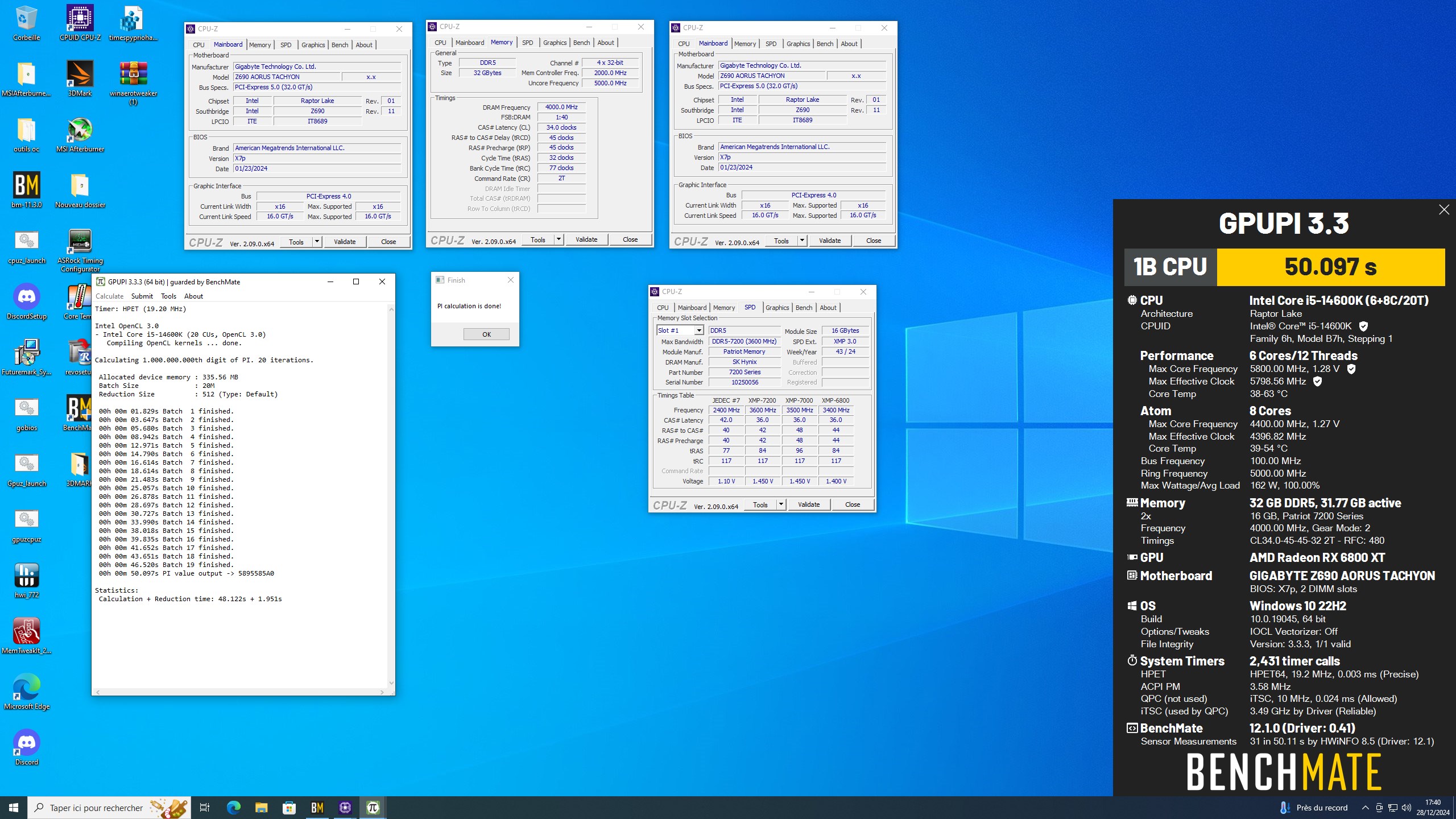Select the winaerotweaker archive icon

133,83
